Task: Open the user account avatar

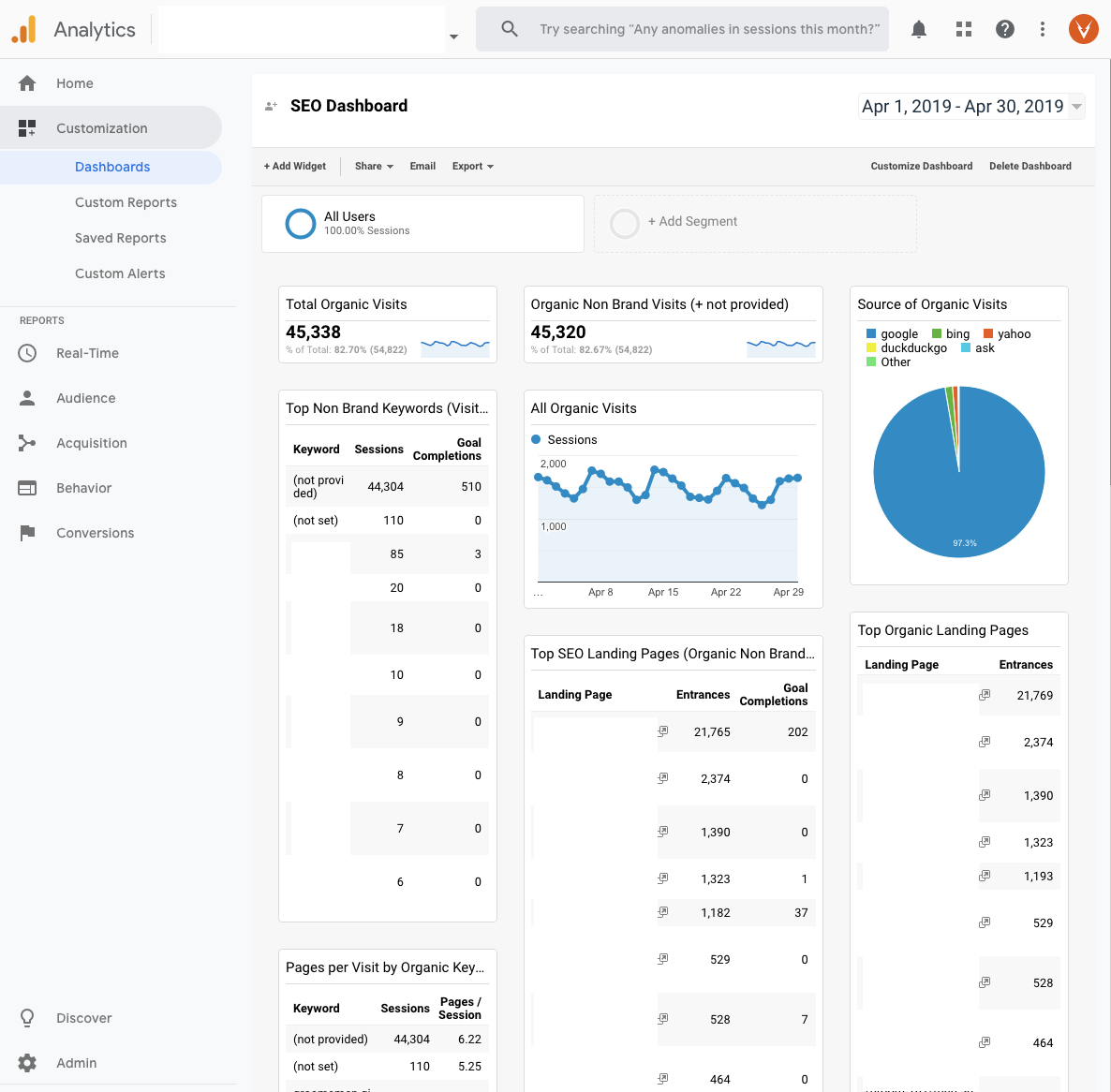Action: tap(1084, 29)
